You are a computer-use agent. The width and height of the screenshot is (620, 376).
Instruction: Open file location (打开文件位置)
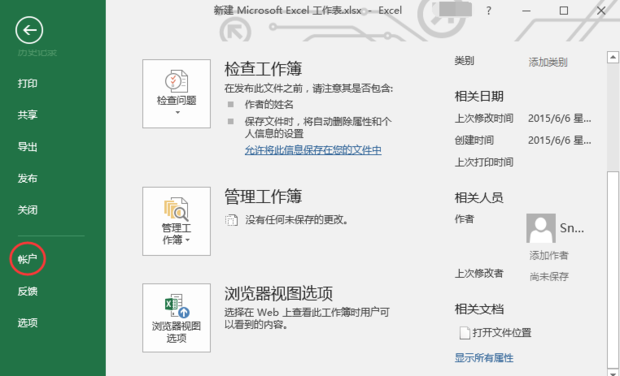(x=502, y=333)
